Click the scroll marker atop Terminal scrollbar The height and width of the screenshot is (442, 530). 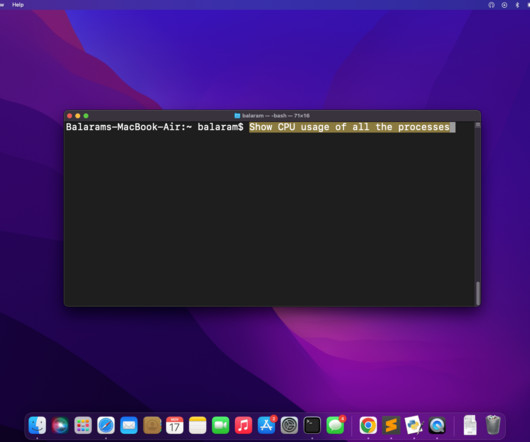pos(478,125)
